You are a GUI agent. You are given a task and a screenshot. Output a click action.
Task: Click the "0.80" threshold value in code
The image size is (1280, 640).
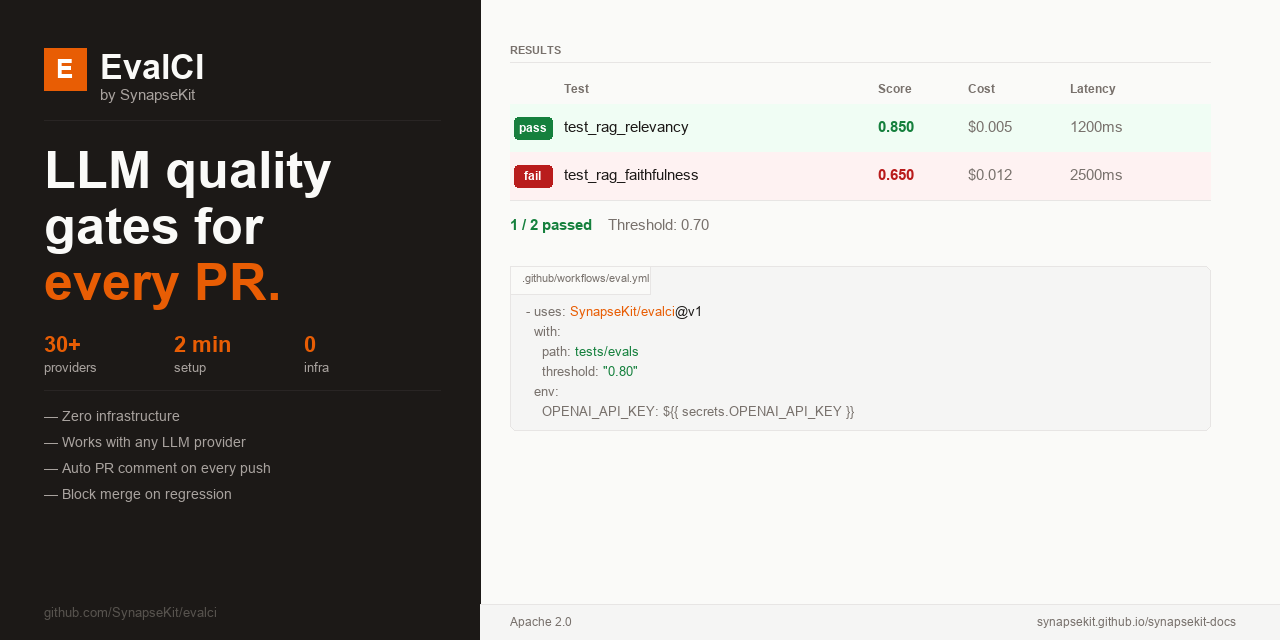tap(620, 372)
